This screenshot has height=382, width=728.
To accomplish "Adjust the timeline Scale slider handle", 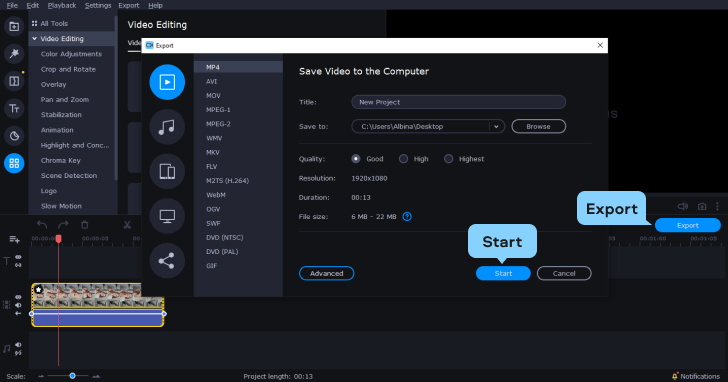I will (72, 376).
